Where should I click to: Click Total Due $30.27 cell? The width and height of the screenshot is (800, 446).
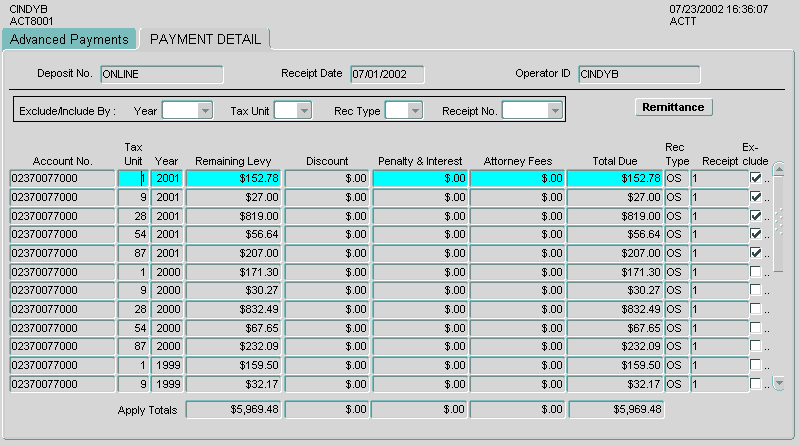tap(615, 290)
